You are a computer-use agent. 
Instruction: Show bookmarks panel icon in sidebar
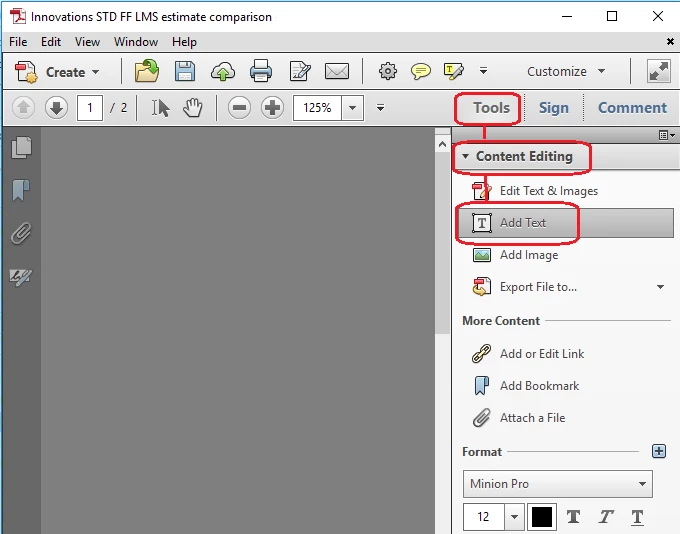pos(20,190)
